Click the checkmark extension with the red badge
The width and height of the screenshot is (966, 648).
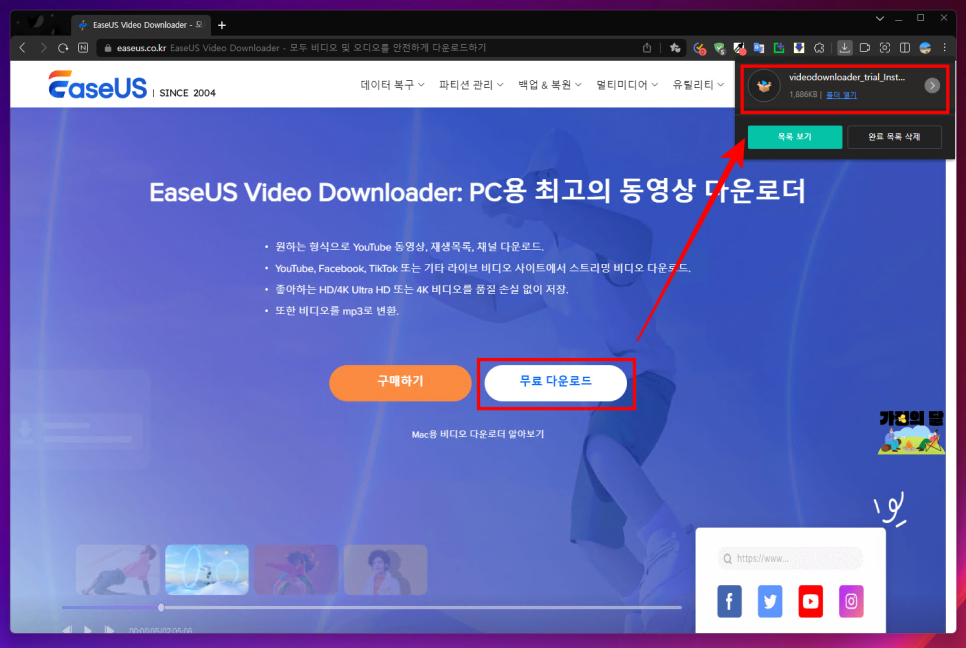[699, 48]
